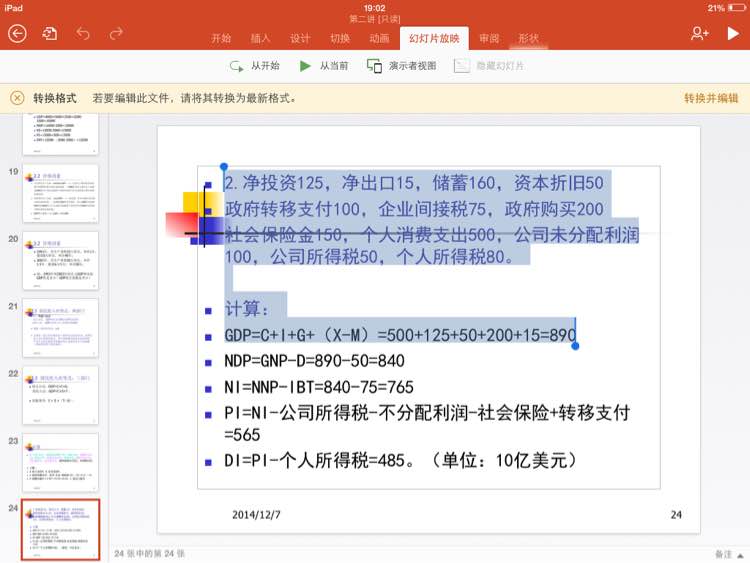Select the 幻灯片放映 tab

434,38
